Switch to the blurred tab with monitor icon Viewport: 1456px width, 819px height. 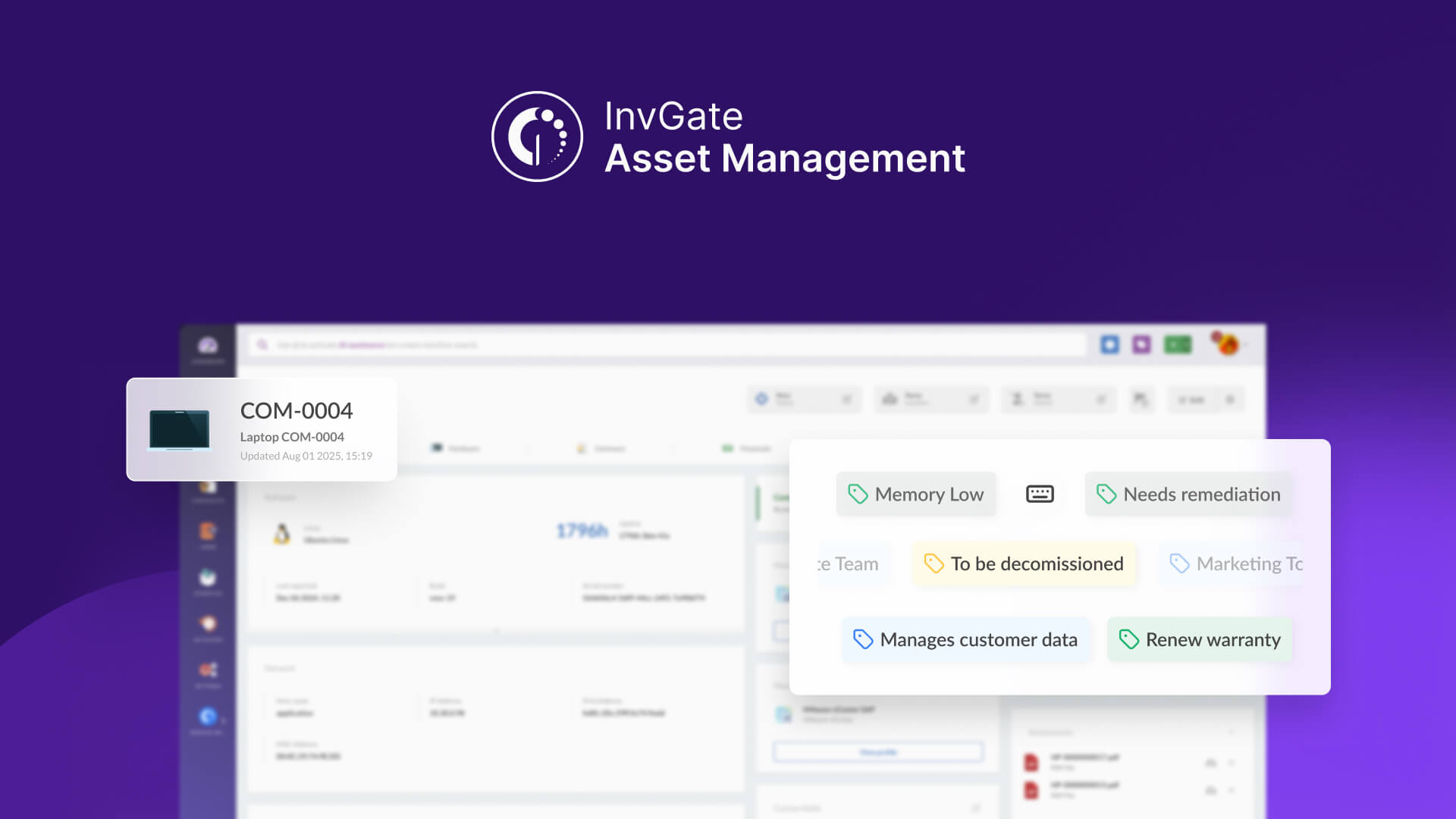click(x=455, y=448)
